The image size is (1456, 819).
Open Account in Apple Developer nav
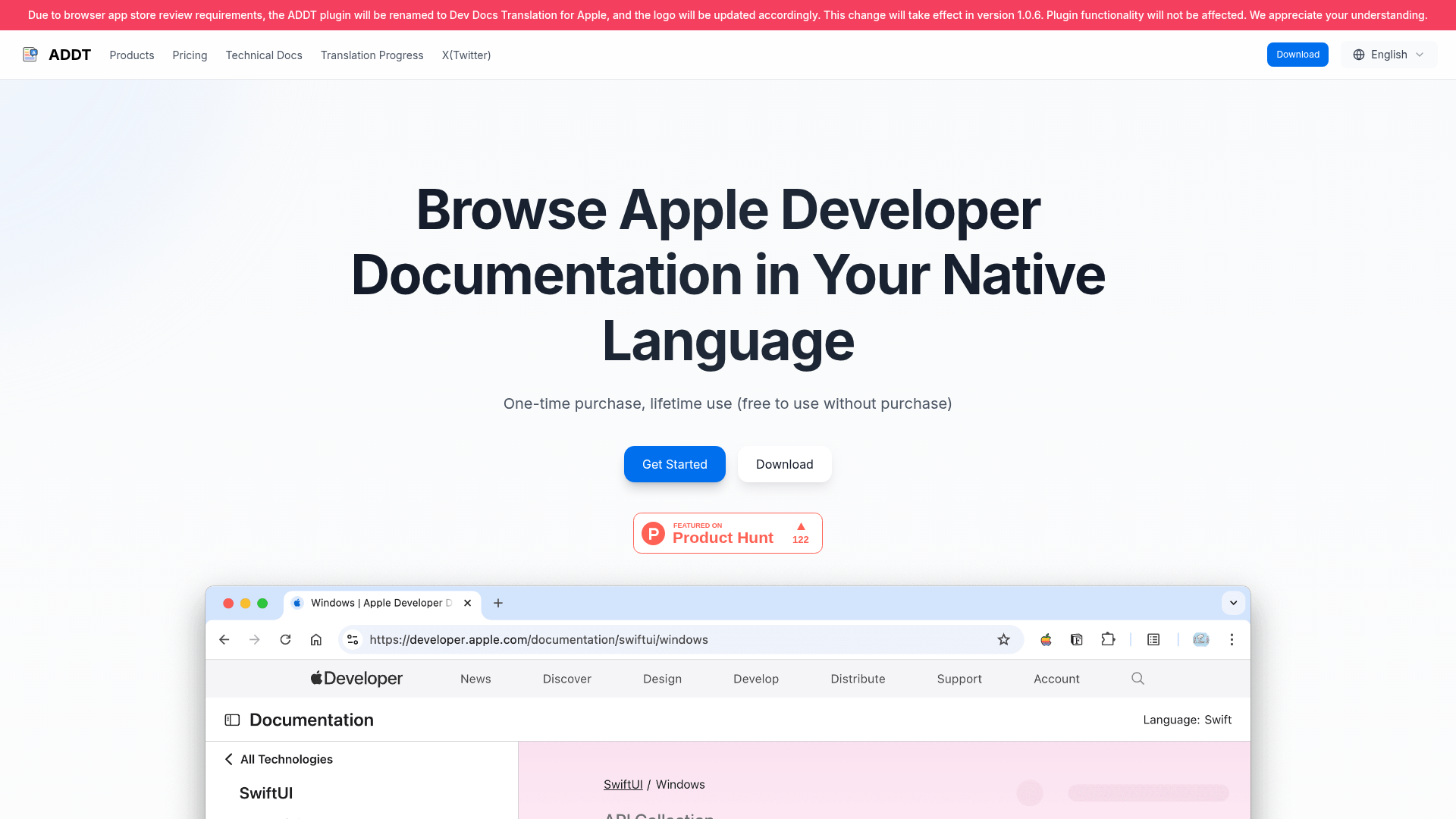[x=1056, y=679]
